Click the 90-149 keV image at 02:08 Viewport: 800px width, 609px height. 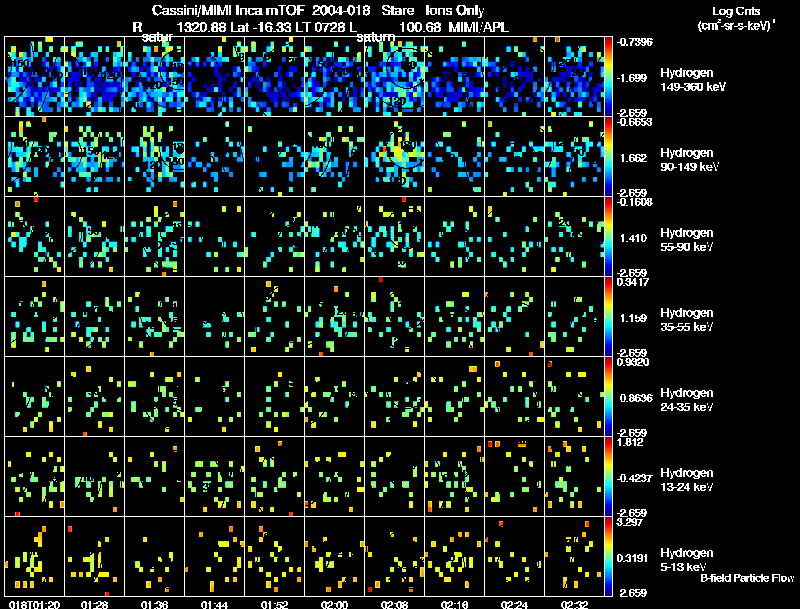(x=395, y=157)
